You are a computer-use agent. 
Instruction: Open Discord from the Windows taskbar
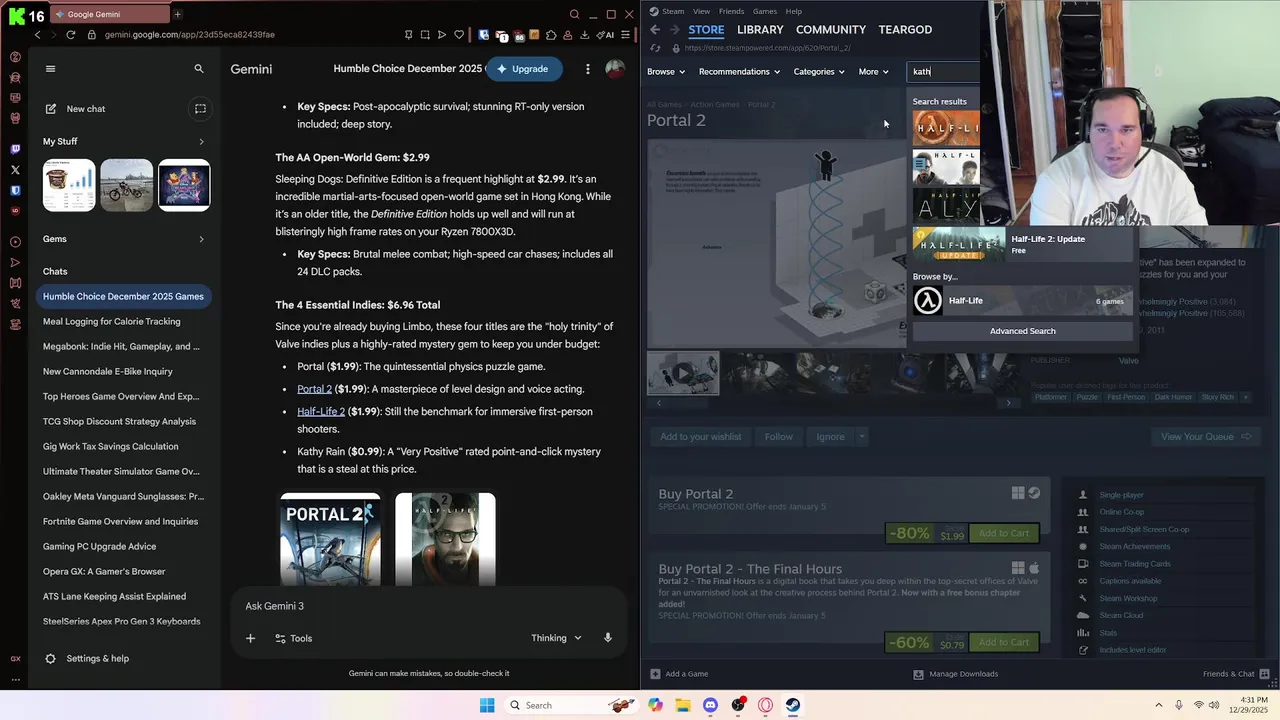tap(710, 705)
